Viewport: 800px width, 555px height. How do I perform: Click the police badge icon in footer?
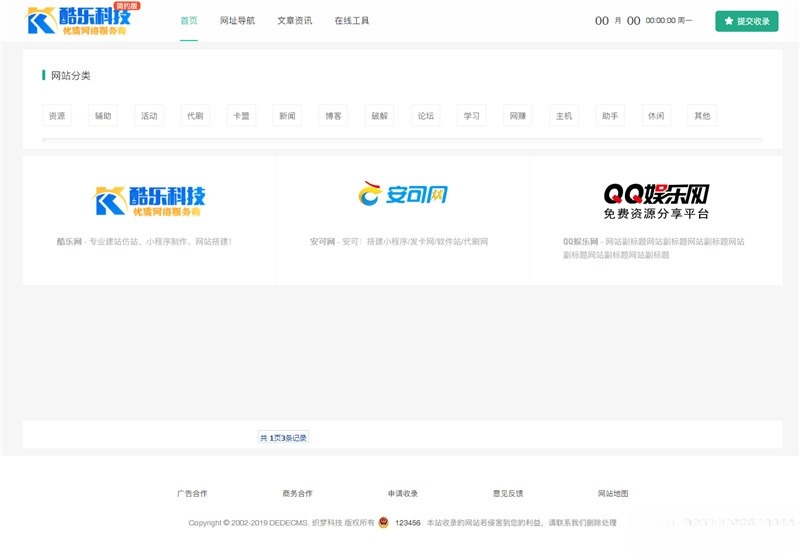(384, 522)
